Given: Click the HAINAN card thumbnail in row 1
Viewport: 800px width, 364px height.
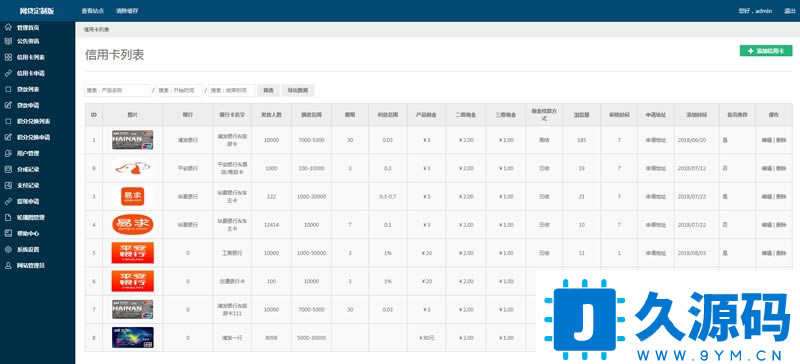Looking at the screenshot, I should point(133,139).
